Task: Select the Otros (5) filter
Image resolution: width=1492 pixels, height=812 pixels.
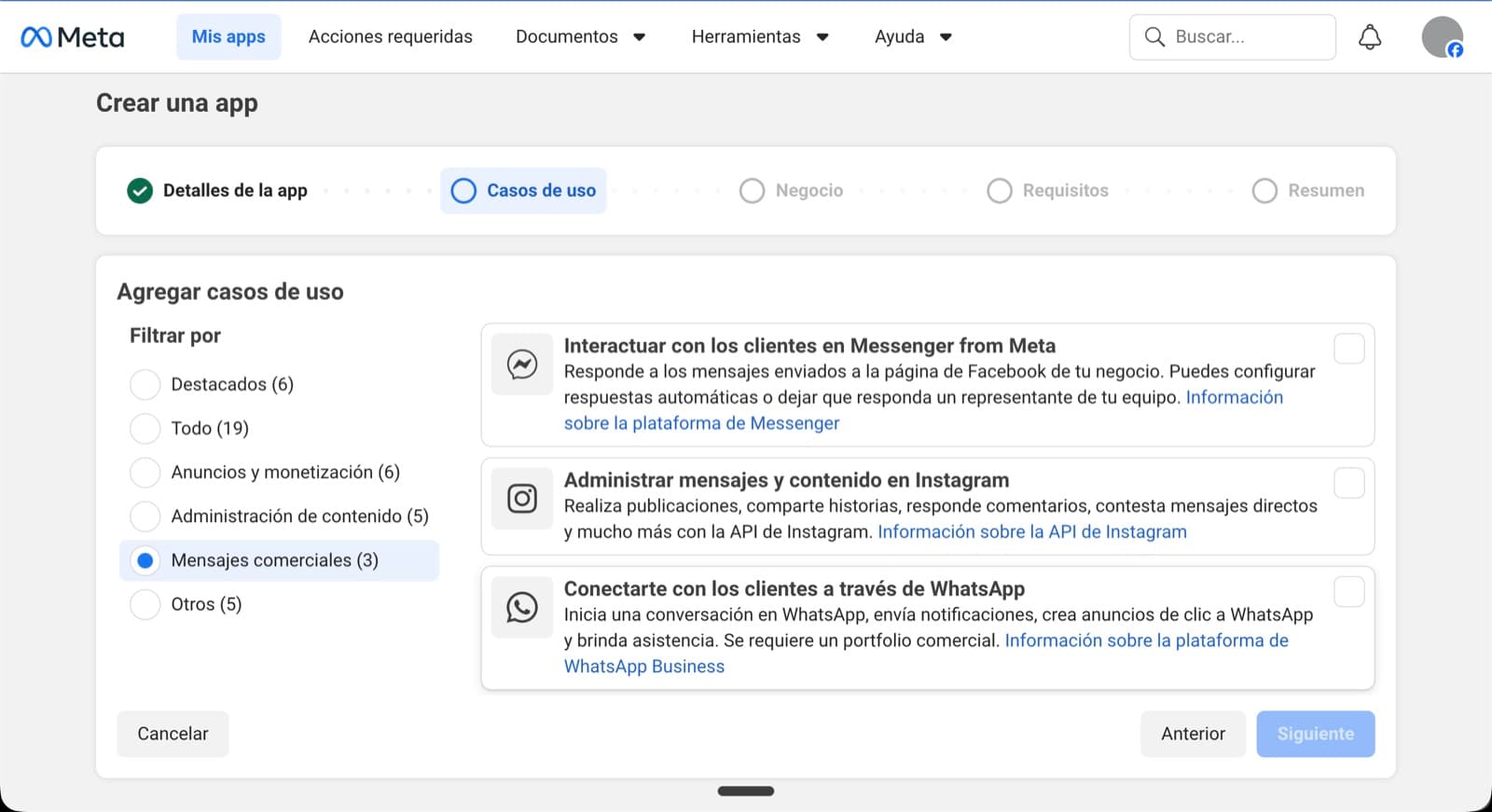Action: pos(279,604)
